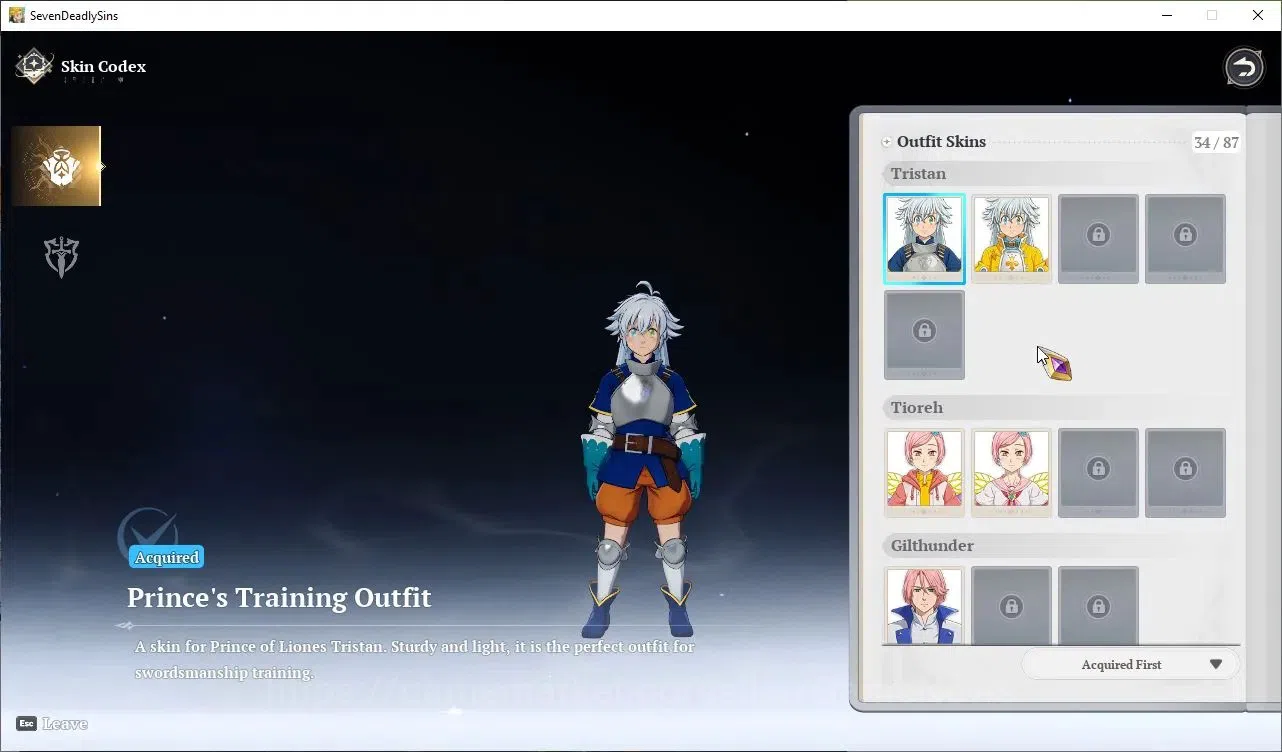The height and width of the screenshot is (752, 1282).
Task: Select the Outfit Skins category tab
Action: 56,166
